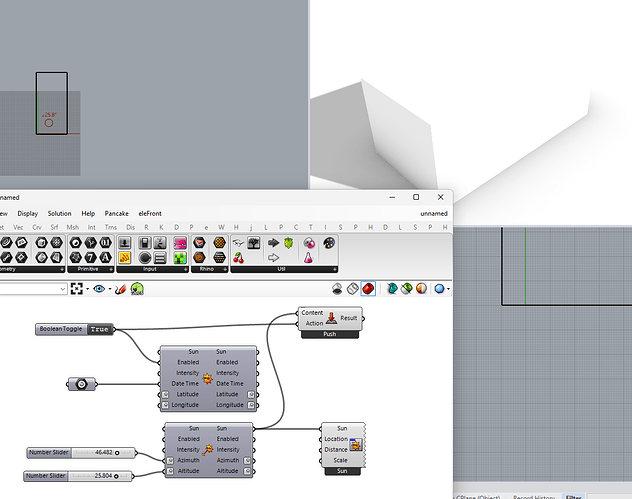Select the pink gradient icon in Input panel
The image size is (632, 499).
tap(180, 243)
